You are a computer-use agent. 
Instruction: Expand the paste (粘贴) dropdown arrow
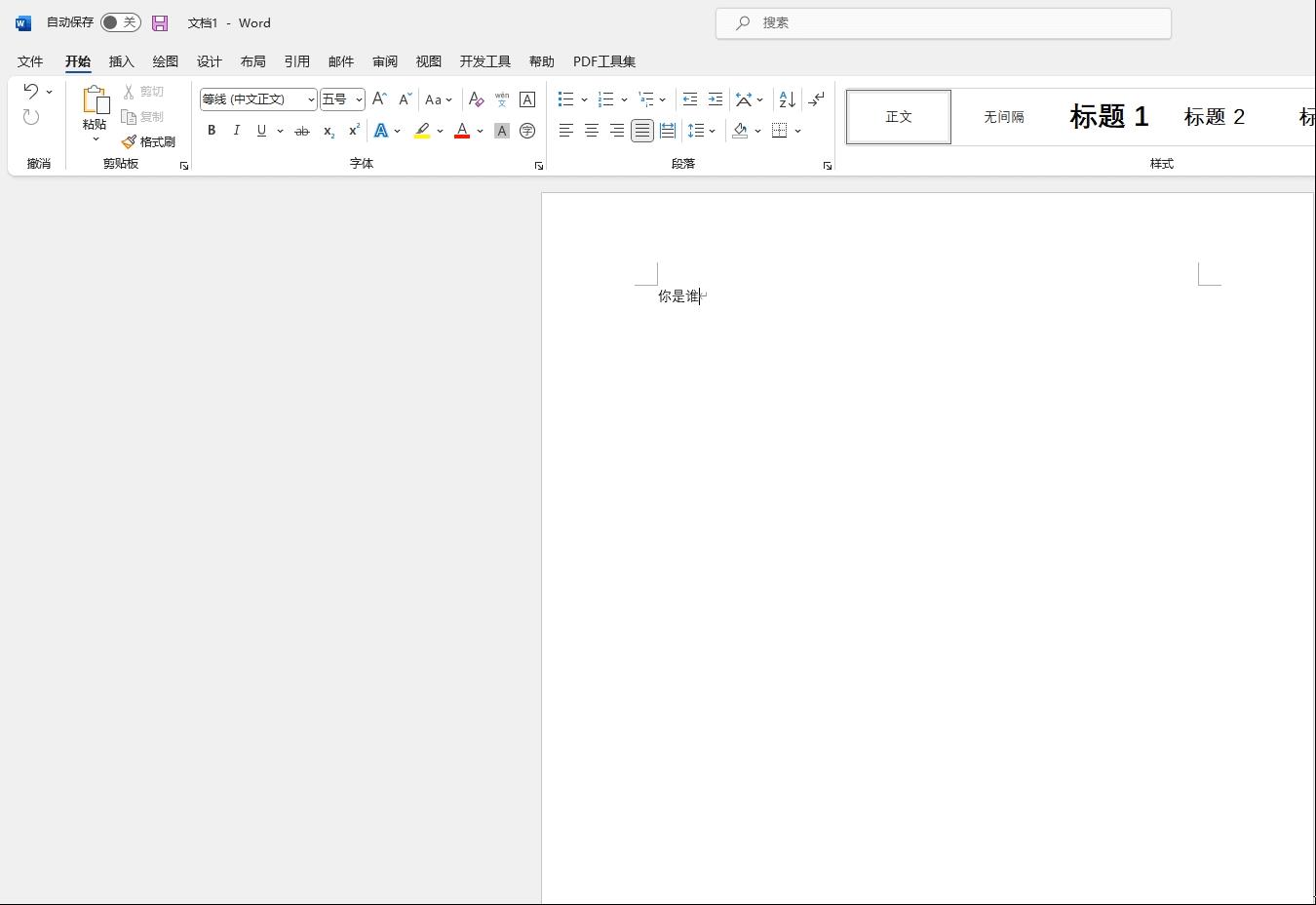click(x=96, y=139)
